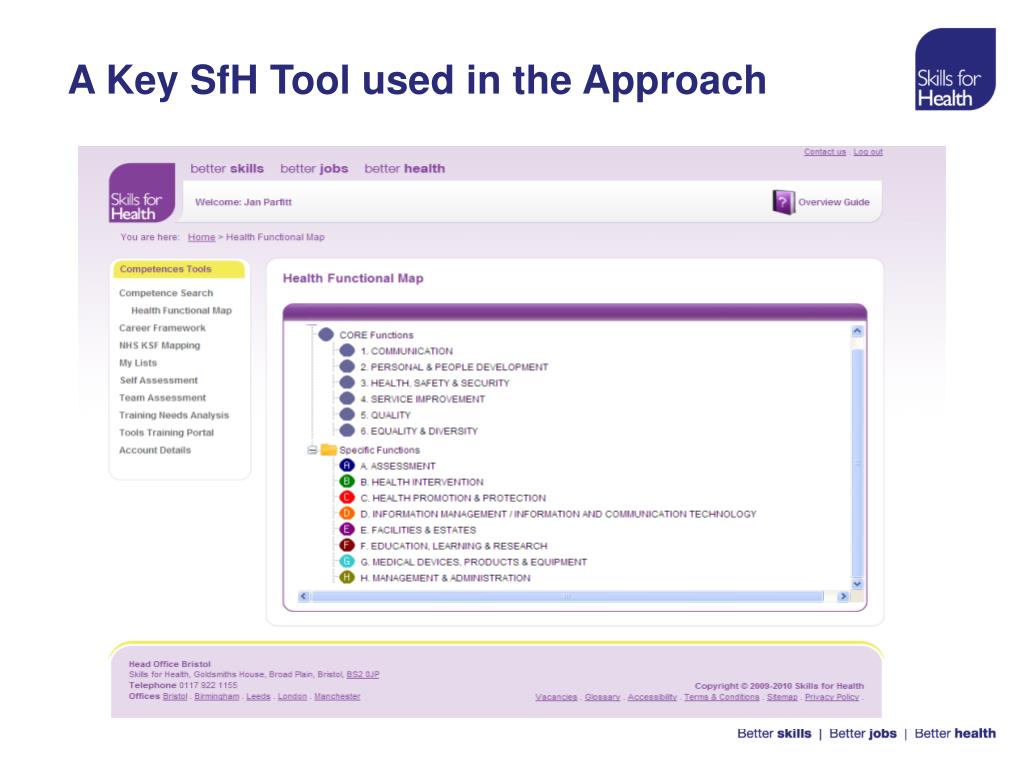Open Competence Search in the sidebar
Viewport: 1024px width, 768px height.
click(x=166, y=293)
